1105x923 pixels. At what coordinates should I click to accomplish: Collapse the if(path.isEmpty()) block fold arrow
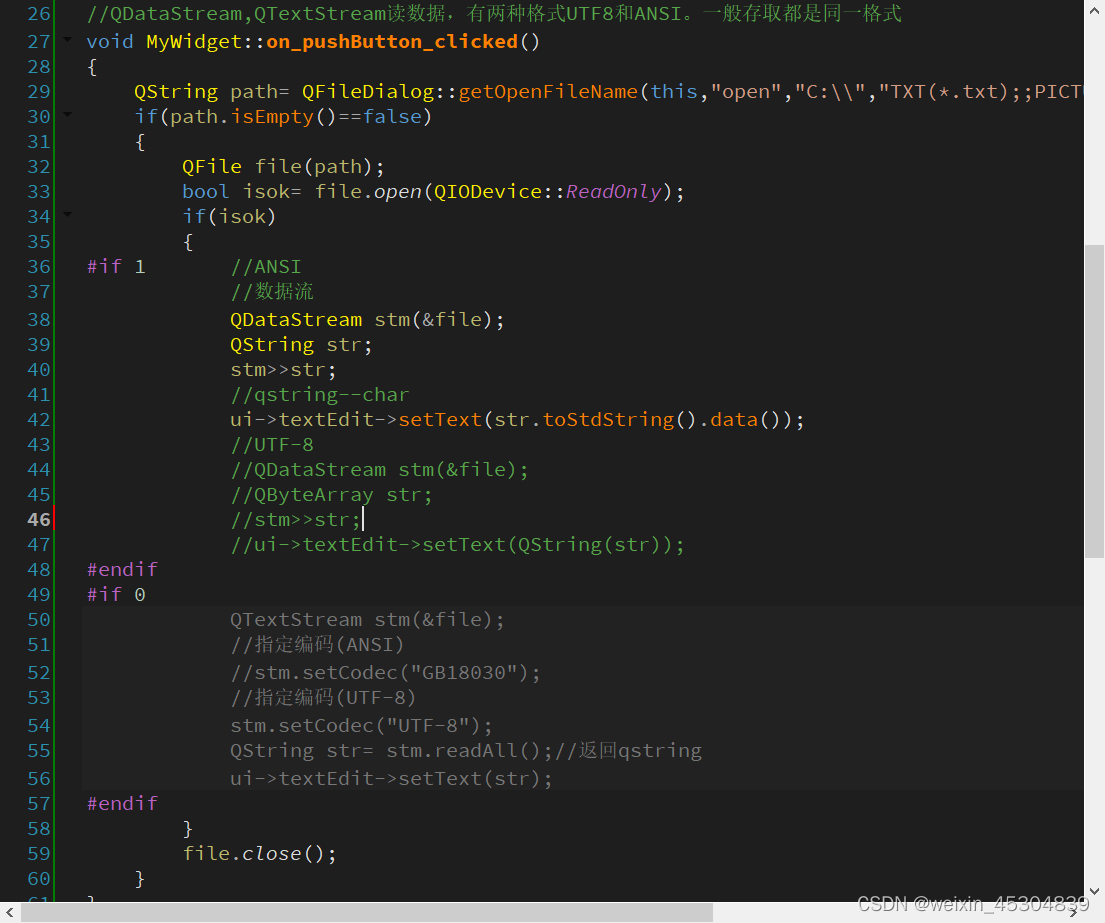pyautogui.click(x=66, y=116)
